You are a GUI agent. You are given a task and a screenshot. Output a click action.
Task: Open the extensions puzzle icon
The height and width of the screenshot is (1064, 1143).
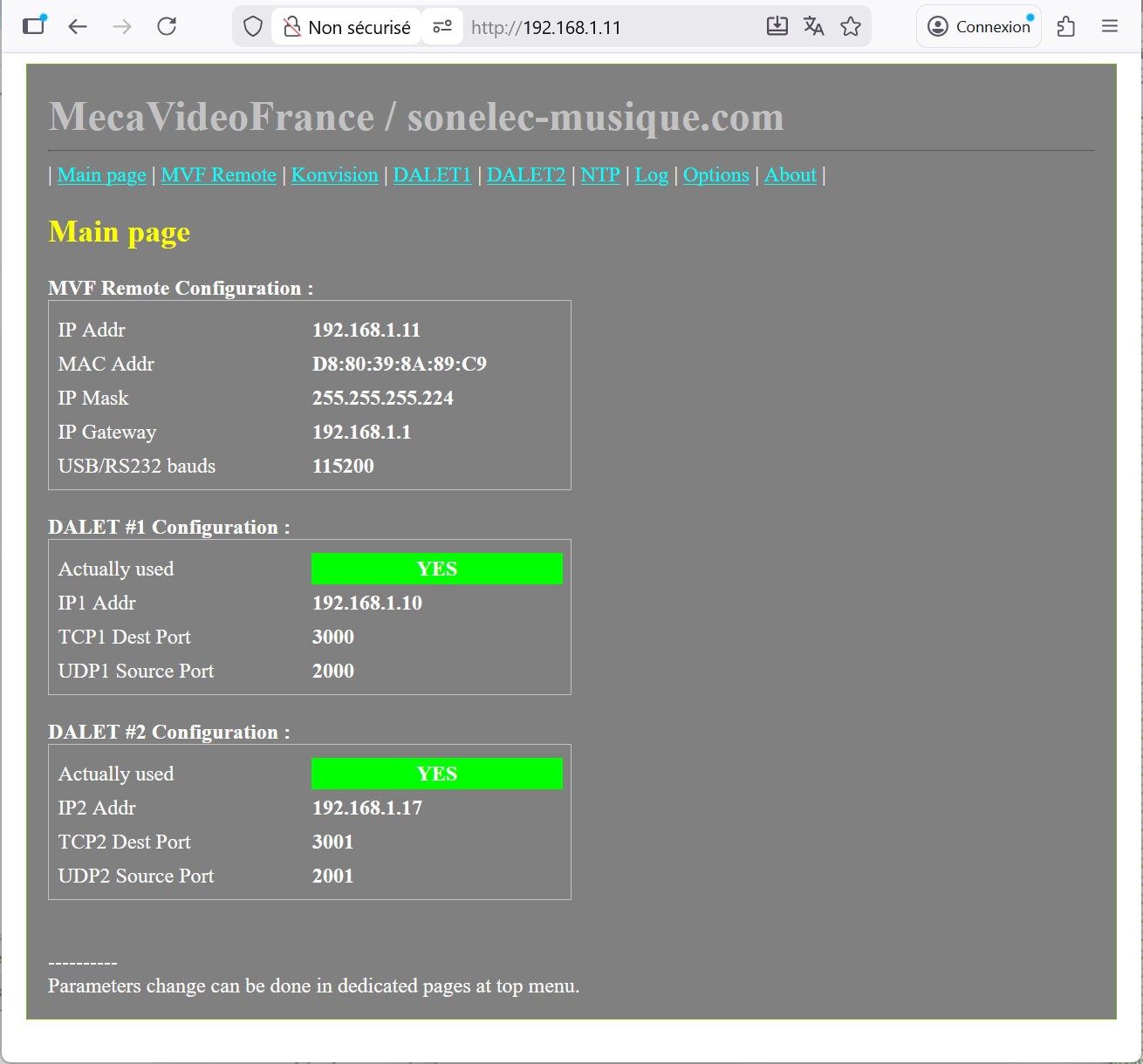pyautogui.click(x=1065, y=27)
